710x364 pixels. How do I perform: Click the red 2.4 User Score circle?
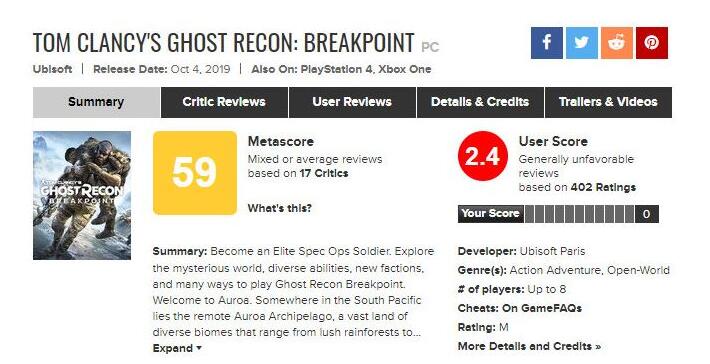tap(482, 156)
